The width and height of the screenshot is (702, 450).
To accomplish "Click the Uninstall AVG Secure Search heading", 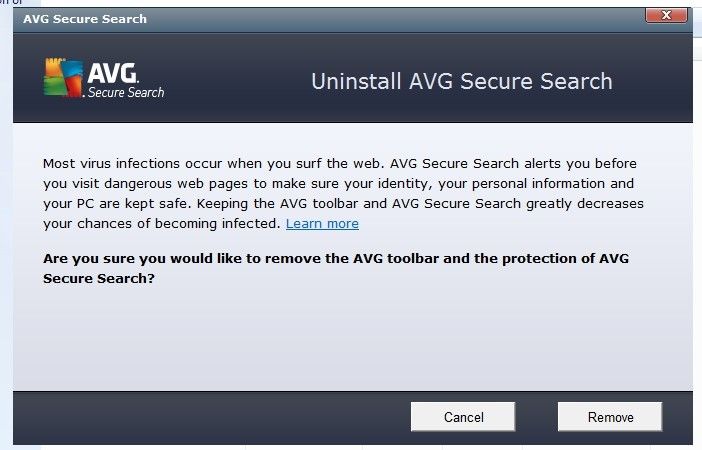I will (462, 81).
